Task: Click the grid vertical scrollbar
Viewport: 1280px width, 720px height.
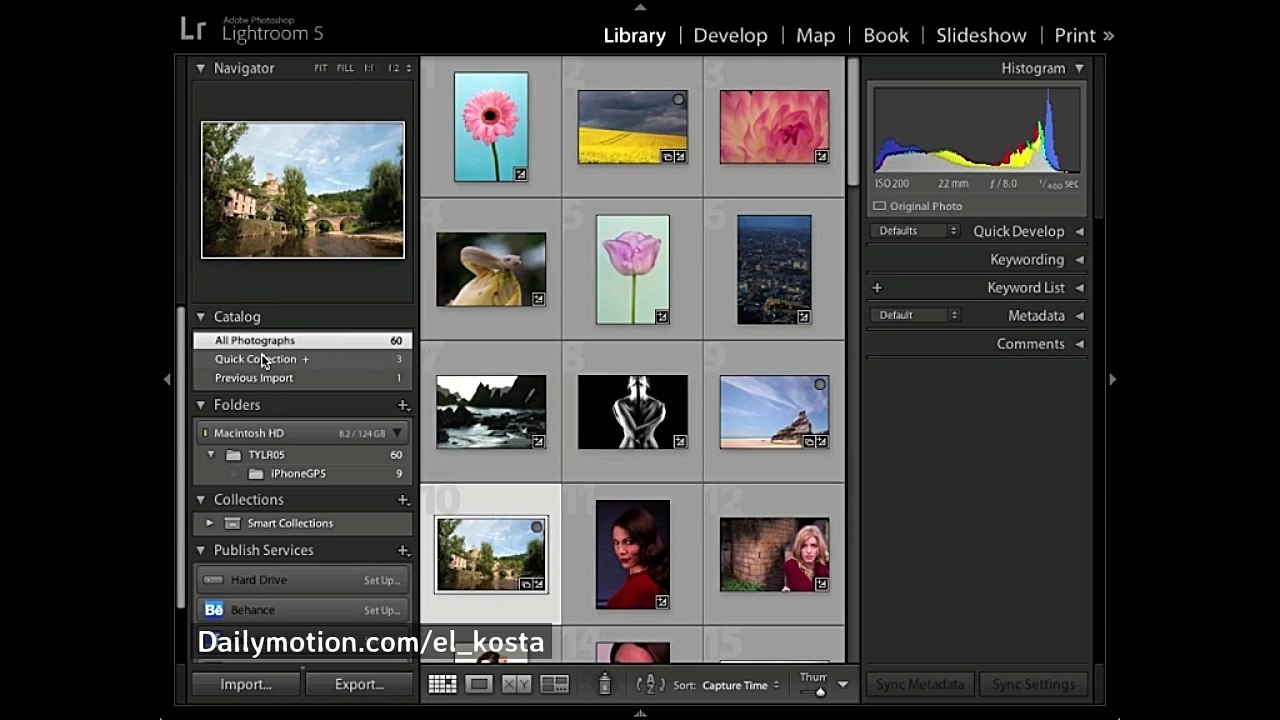Action: pos(853,122)
